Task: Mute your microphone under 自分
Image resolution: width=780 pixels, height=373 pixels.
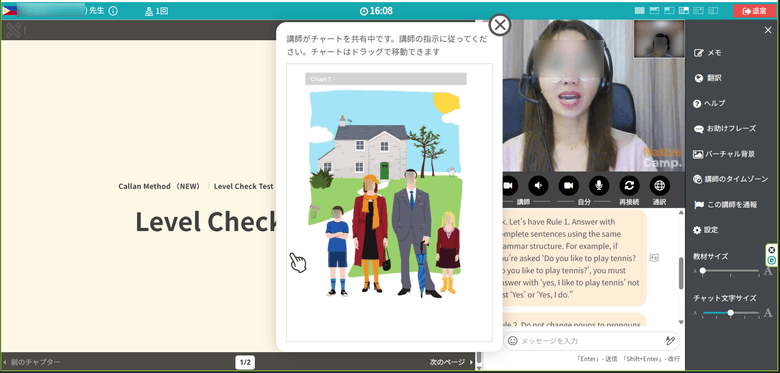Action: pos(599,186)
